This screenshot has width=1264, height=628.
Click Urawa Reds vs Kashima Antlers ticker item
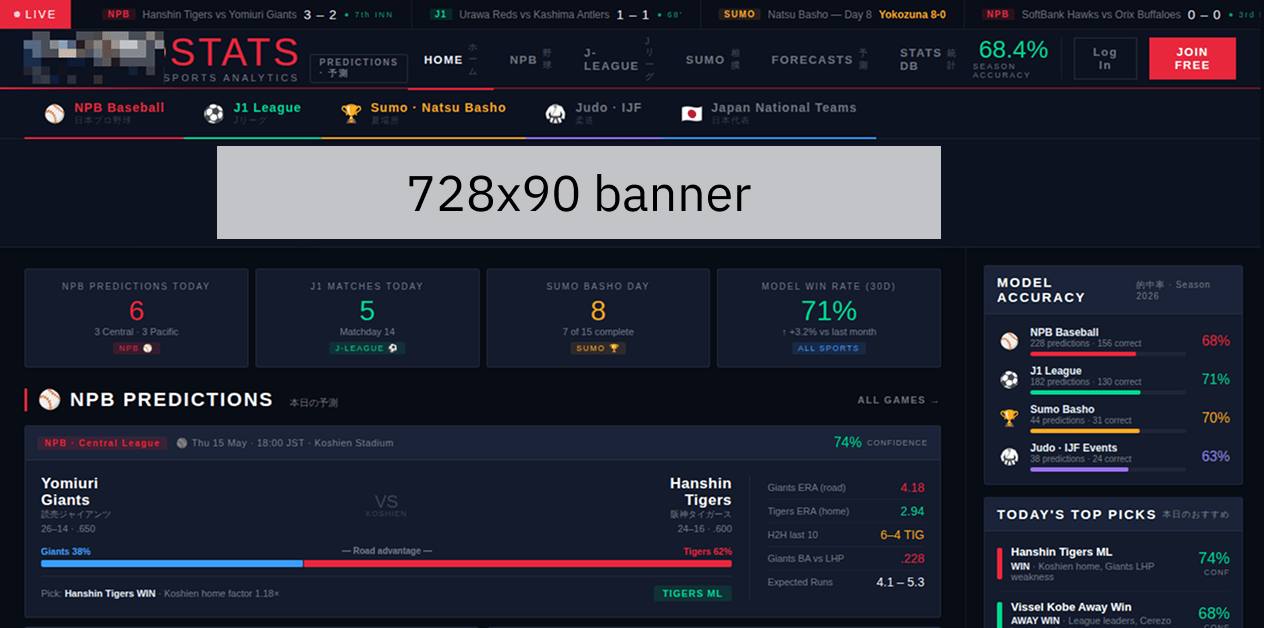click(556, 15)
